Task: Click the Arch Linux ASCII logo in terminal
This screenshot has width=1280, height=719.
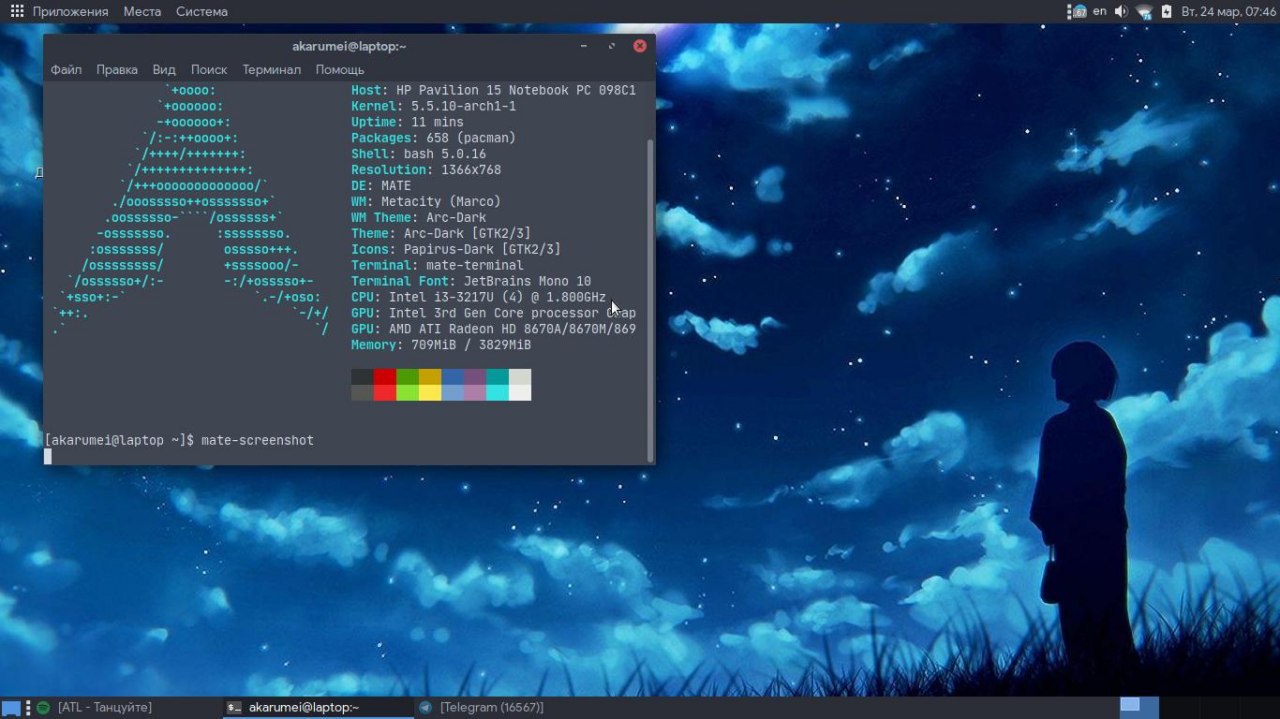Action: (x=191, y=210)
